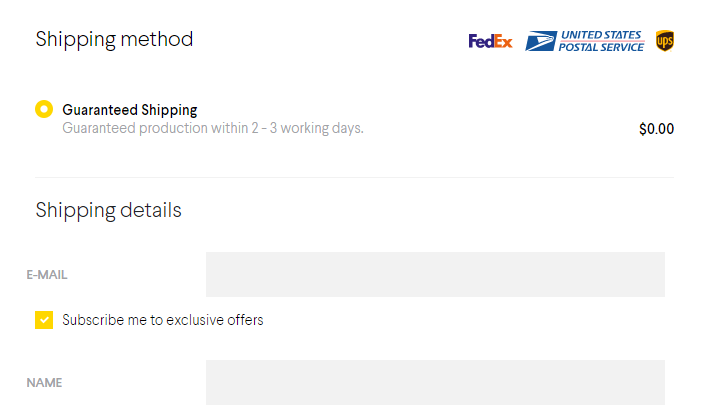716x420 pixels.
Task: Click the NAME field label
Action: coord(44,383)
